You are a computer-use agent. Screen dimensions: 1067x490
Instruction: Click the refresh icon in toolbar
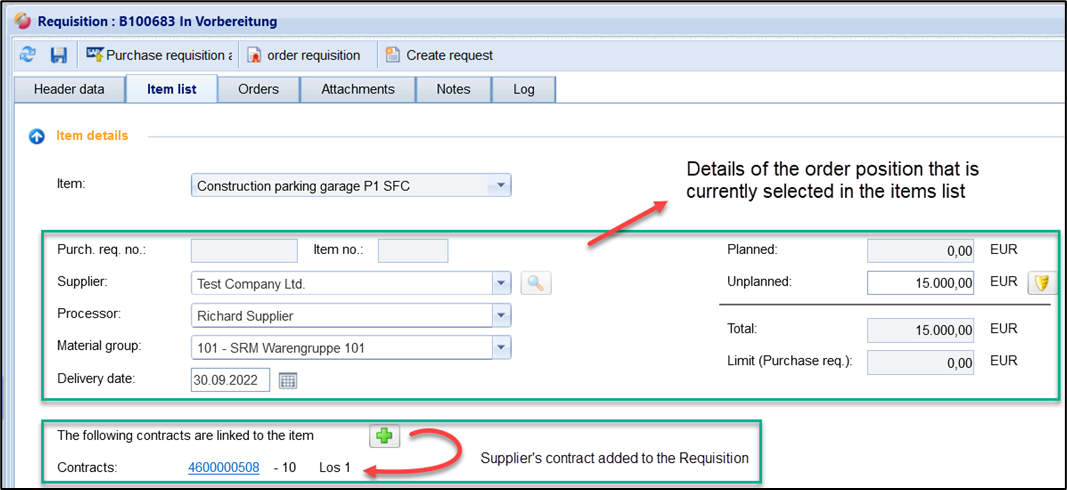(x=28, y=55)
